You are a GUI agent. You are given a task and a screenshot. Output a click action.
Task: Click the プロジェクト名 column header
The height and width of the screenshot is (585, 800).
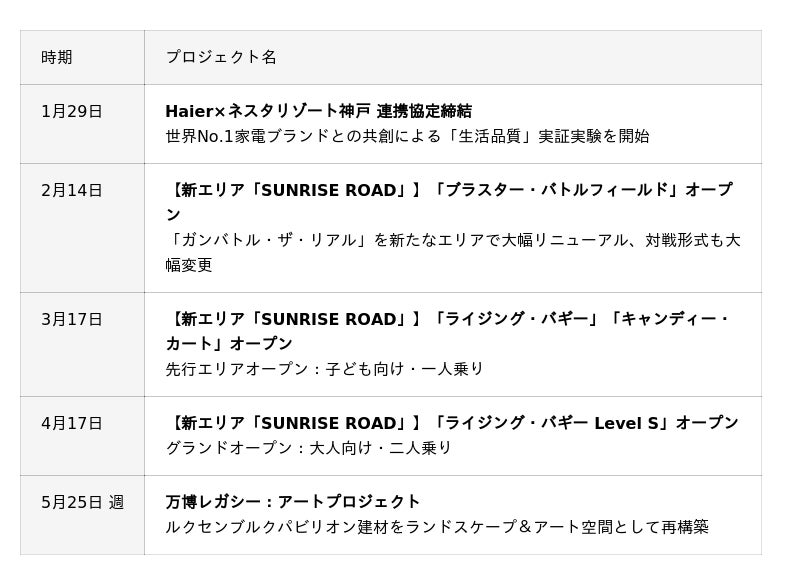click(x=221, y=57)
